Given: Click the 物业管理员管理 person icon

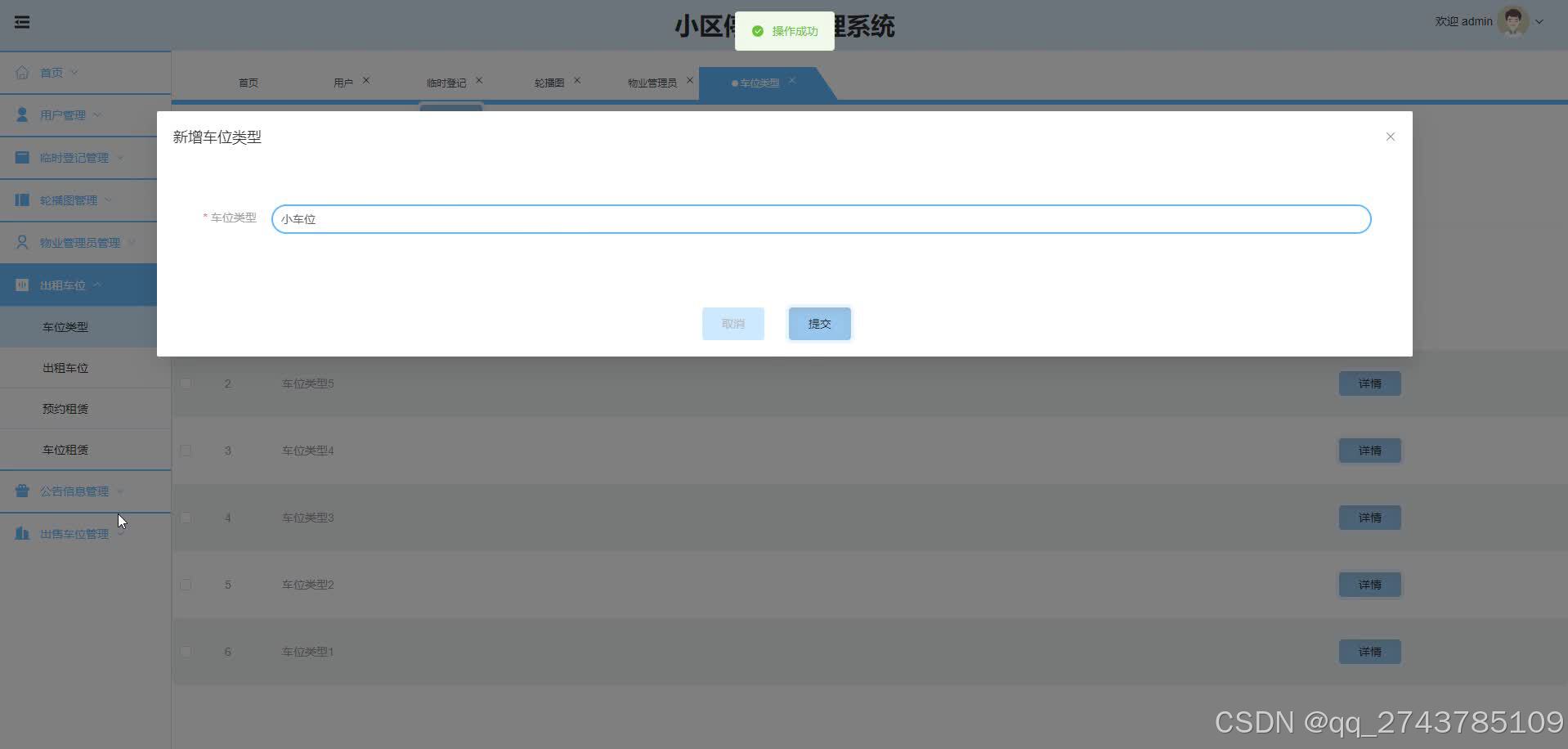Looking at the screenshot, I should pos(22,242).
